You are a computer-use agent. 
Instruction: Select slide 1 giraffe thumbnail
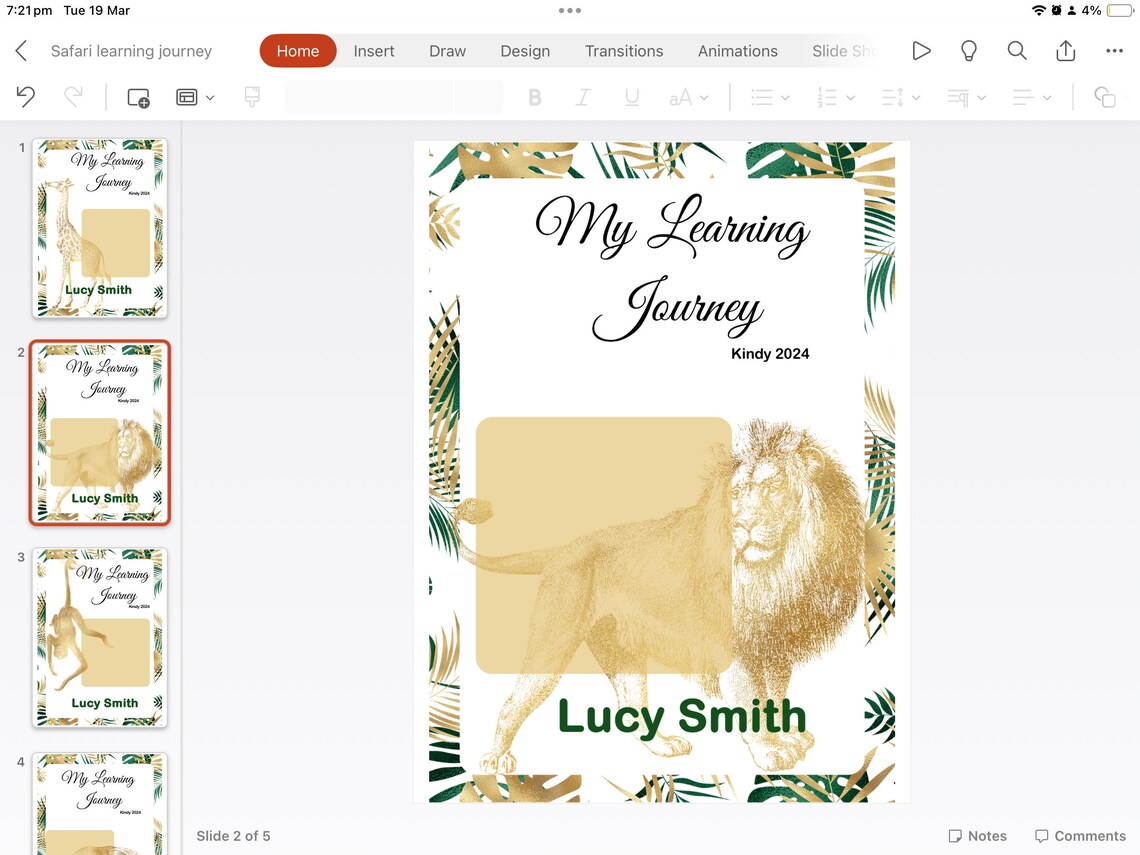click(100, 228)
